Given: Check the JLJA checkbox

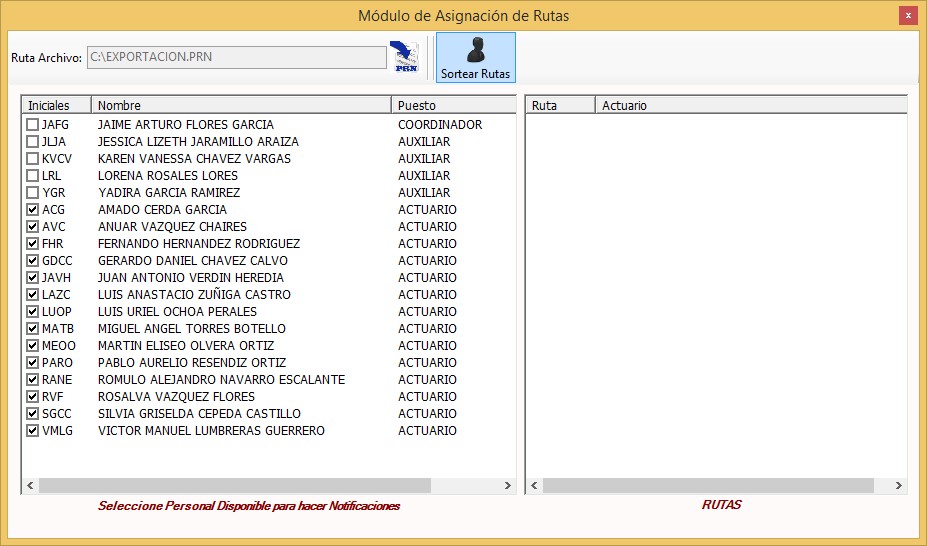Looking at the screenshot, I should (33, 142).
